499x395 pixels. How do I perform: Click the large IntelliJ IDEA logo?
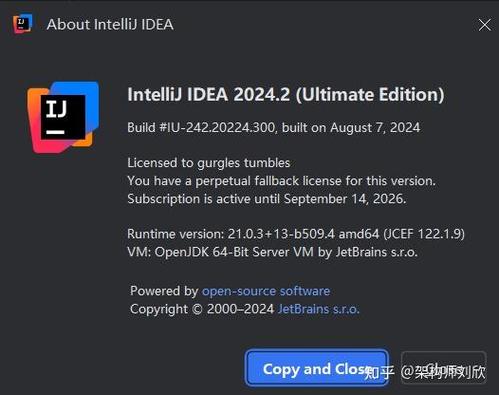(63, 117)
